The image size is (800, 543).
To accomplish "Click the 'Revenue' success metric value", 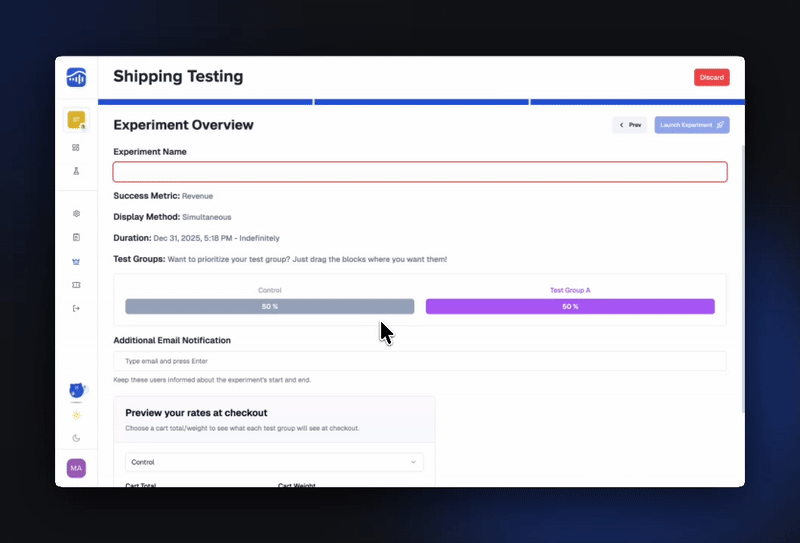I will [x=197, y=196].
